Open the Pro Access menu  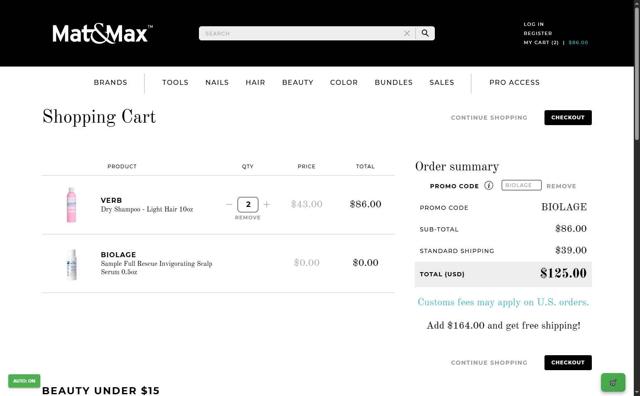click(514, 82)
